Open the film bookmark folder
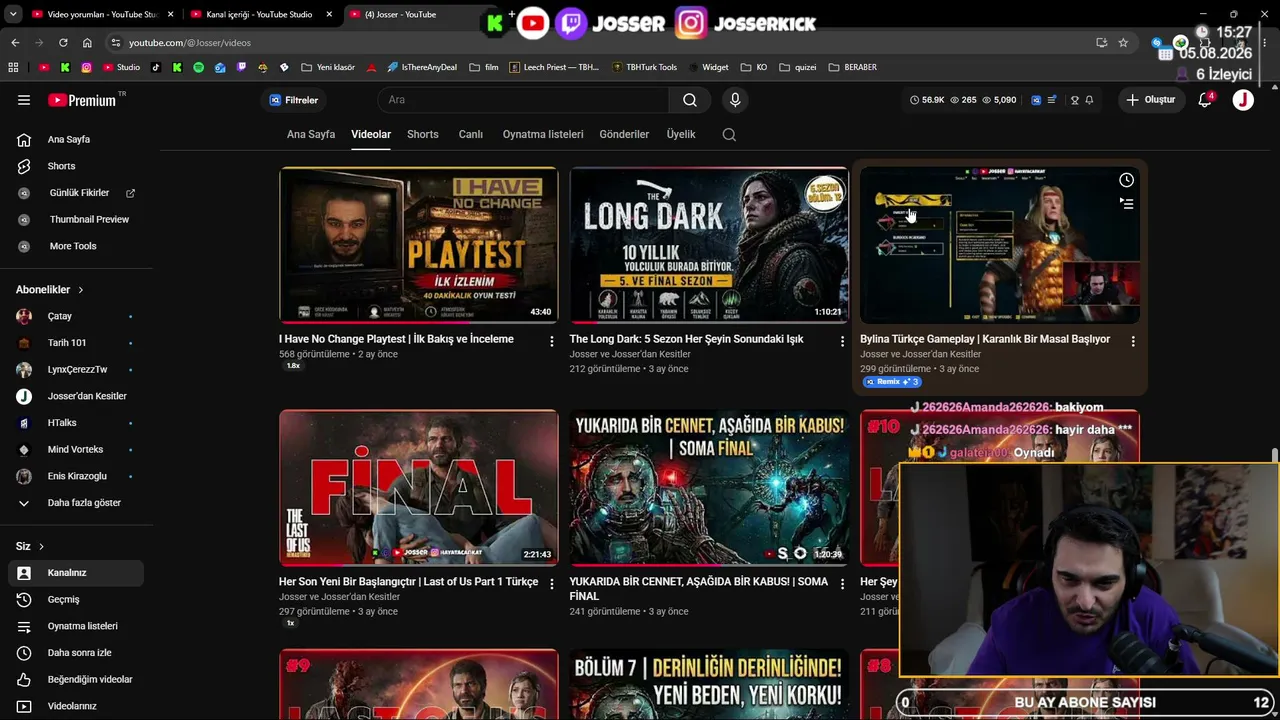Image resolution: width=1280 pixels, height=720 pixels. (x=484, y=68)
